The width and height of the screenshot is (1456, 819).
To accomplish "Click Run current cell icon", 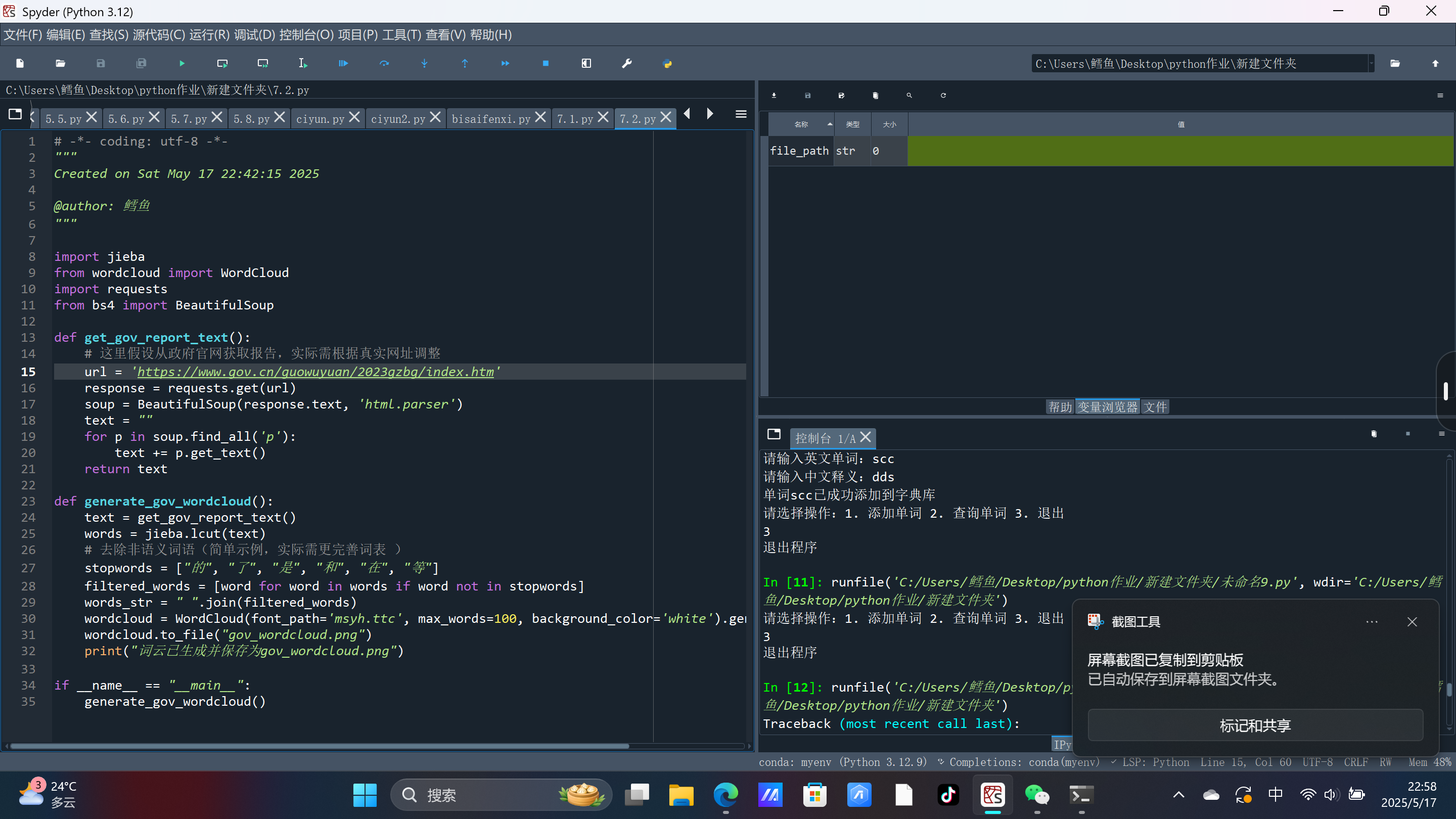I will [x=222, y=63].
